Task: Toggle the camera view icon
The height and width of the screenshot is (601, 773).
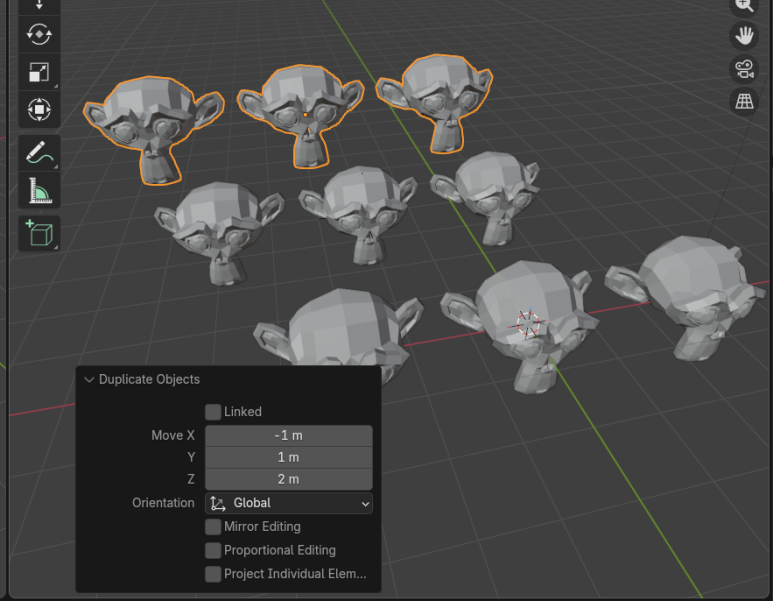Action: [744, 69]
